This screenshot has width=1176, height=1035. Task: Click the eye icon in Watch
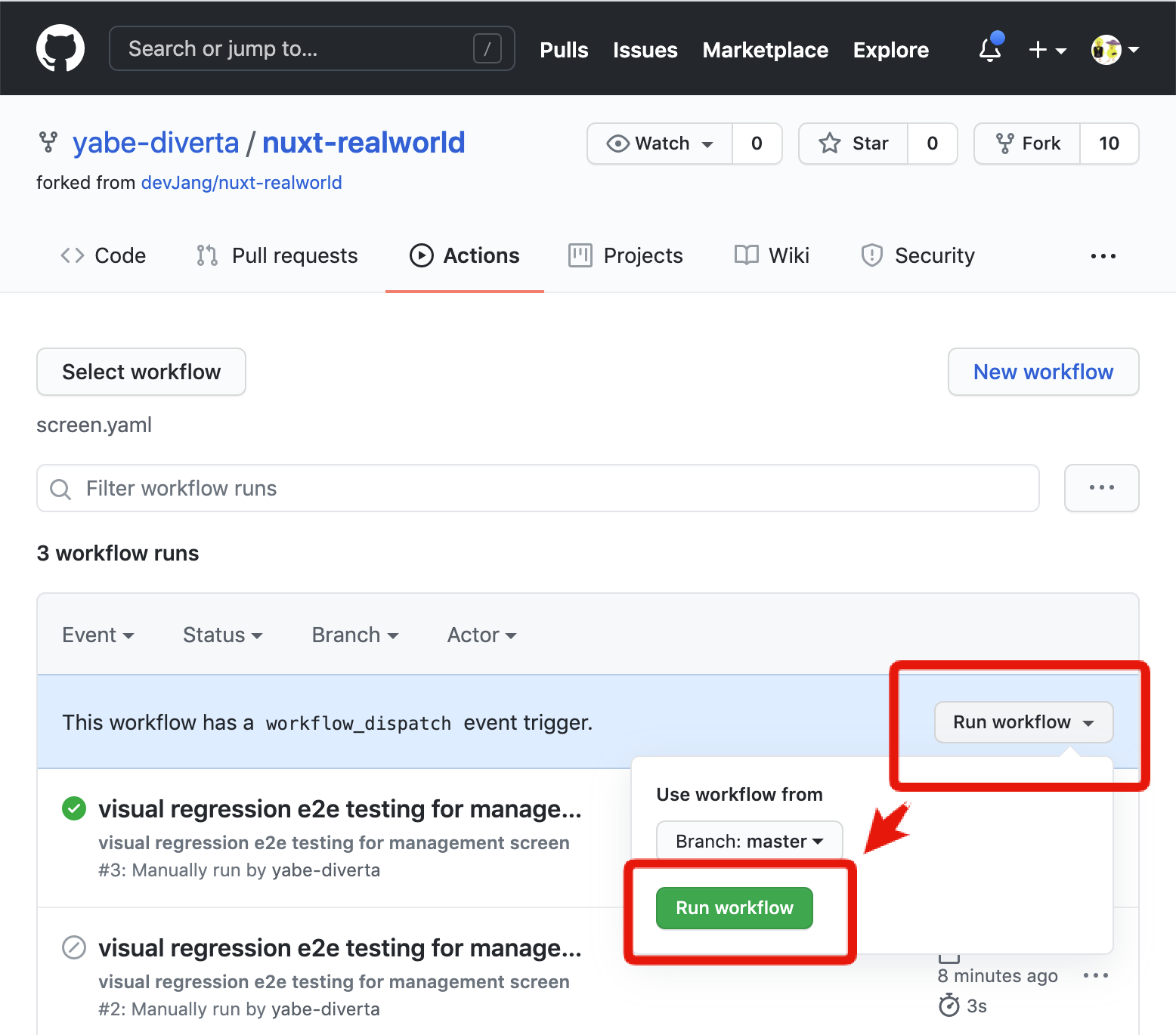click(617, 144)
